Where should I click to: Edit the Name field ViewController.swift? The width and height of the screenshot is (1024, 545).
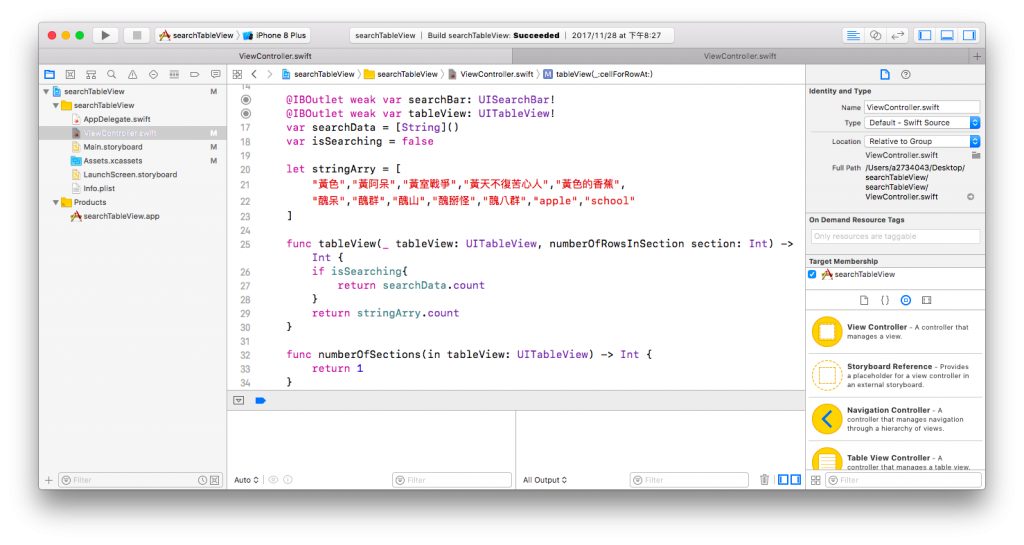922,107
